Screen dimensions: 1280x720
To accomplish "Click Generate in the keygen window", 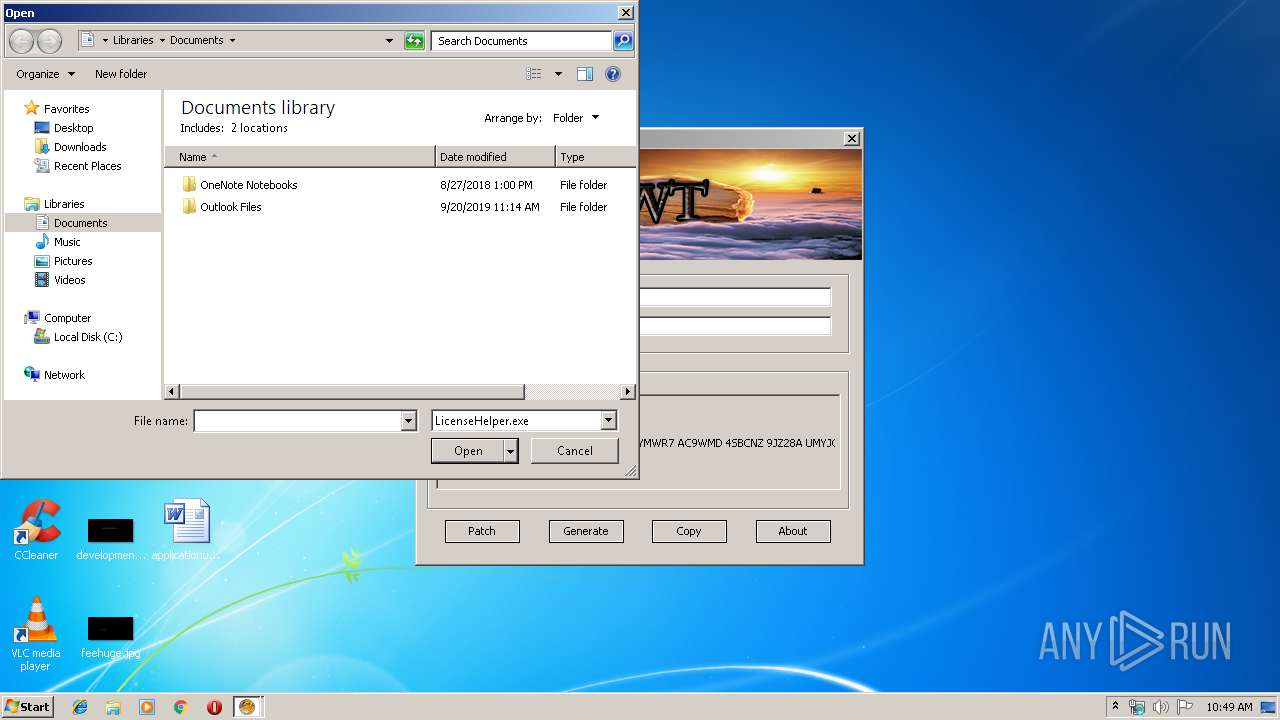I will pos(586,531).
